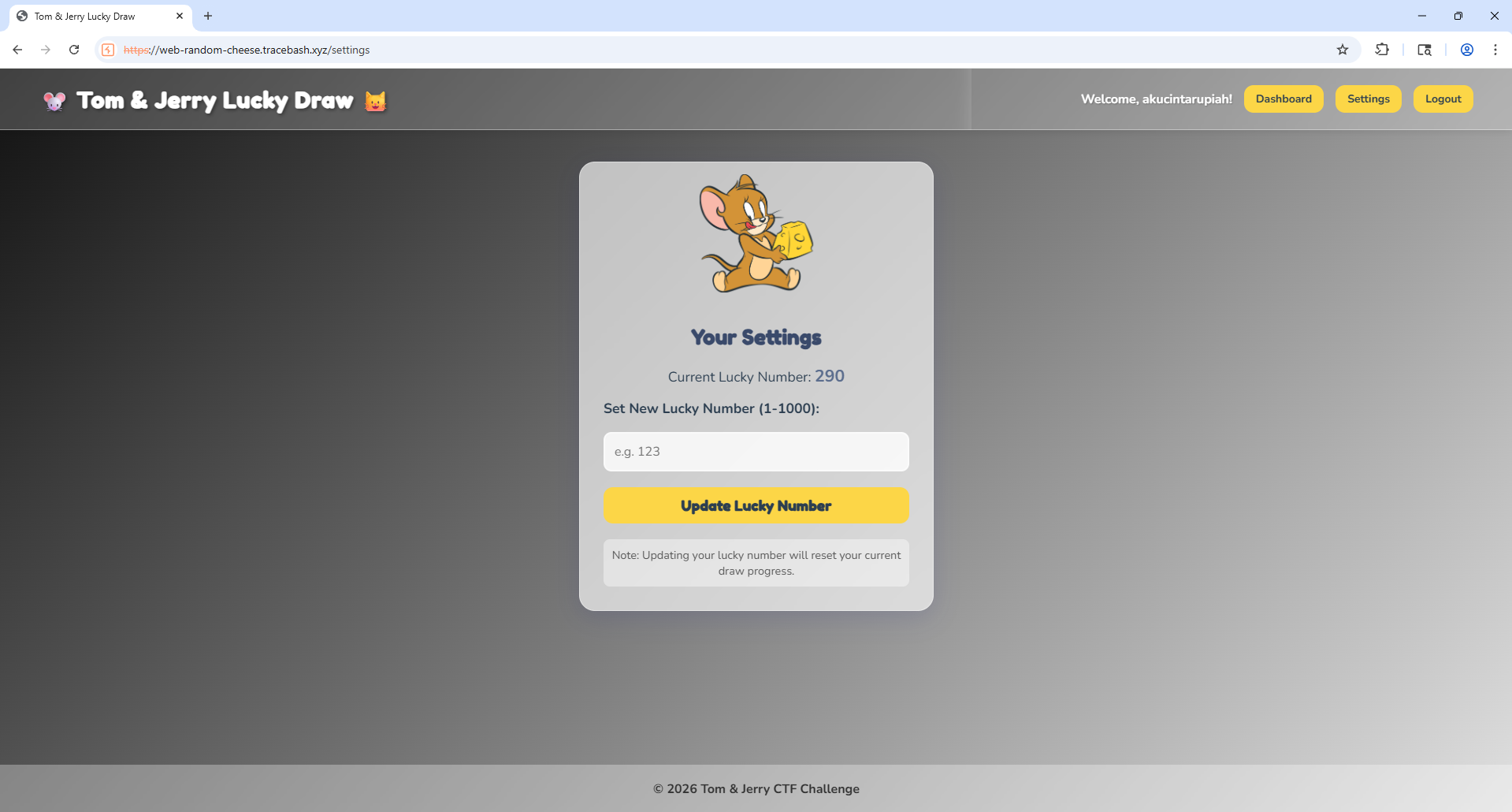Bookmark this page with star icon
This screenshot has width=1512, height=812.
1343,50
